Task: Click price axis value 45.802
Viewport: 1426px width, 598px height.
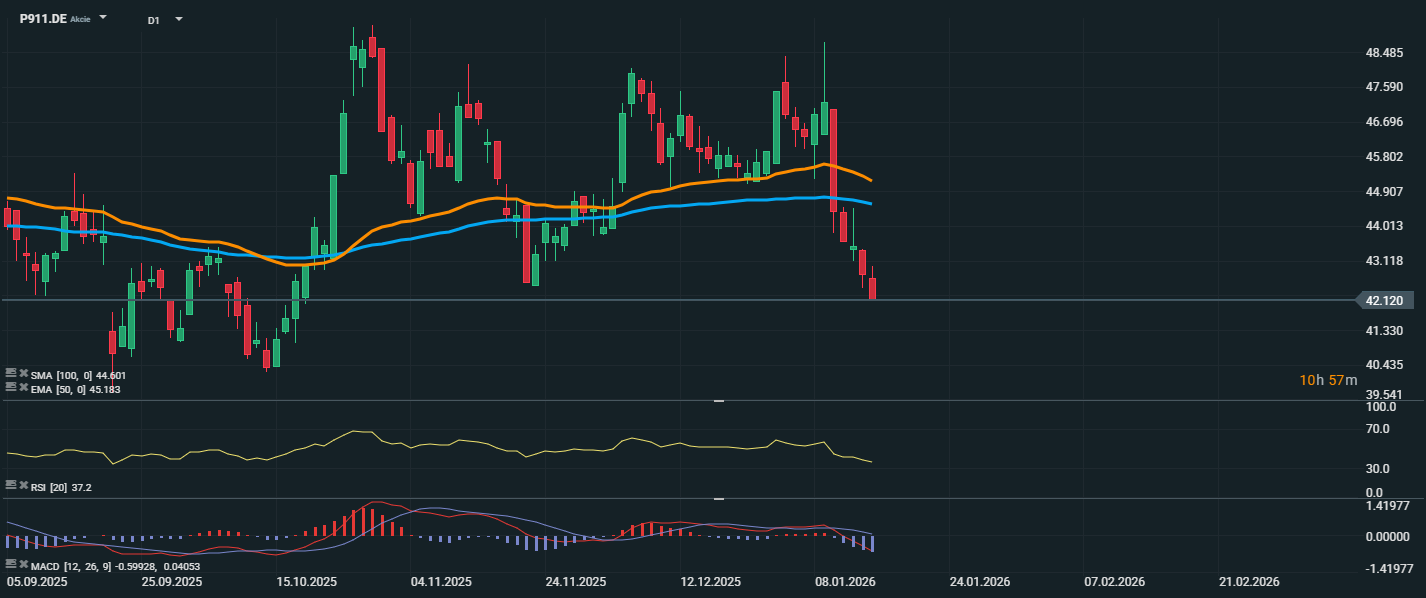Action: pyautogui.click(x=1384, y=157)
